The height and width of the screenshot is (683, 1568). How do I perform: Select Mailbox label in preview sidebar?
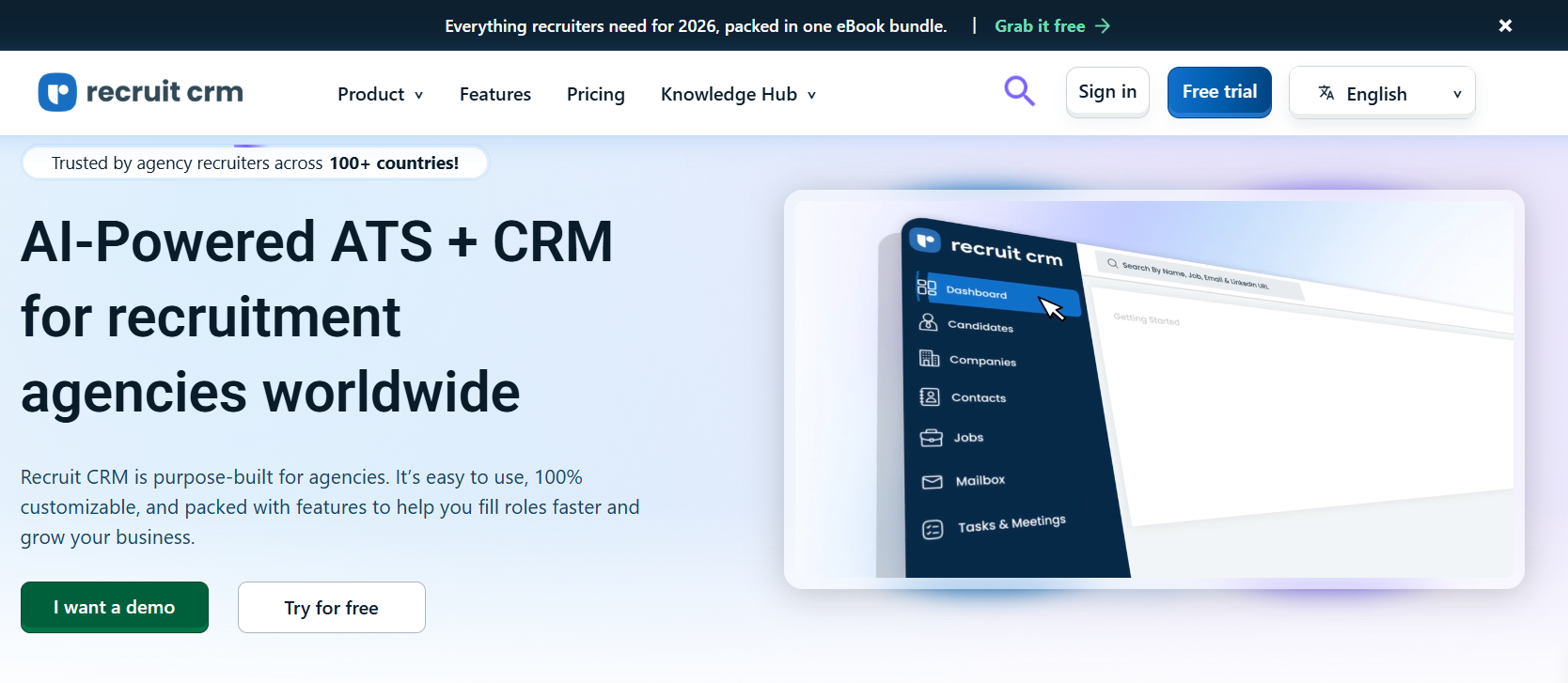click(980, 480)
